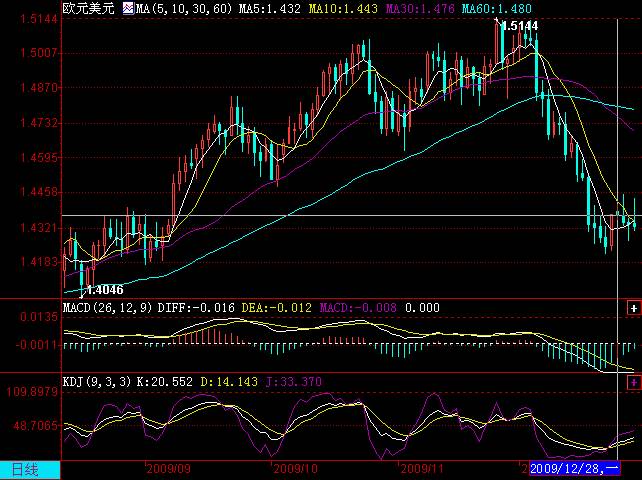The image size is (642, 480).
Task: Click the yellow D:14.143 value
Action: click(x=229, y=382)
